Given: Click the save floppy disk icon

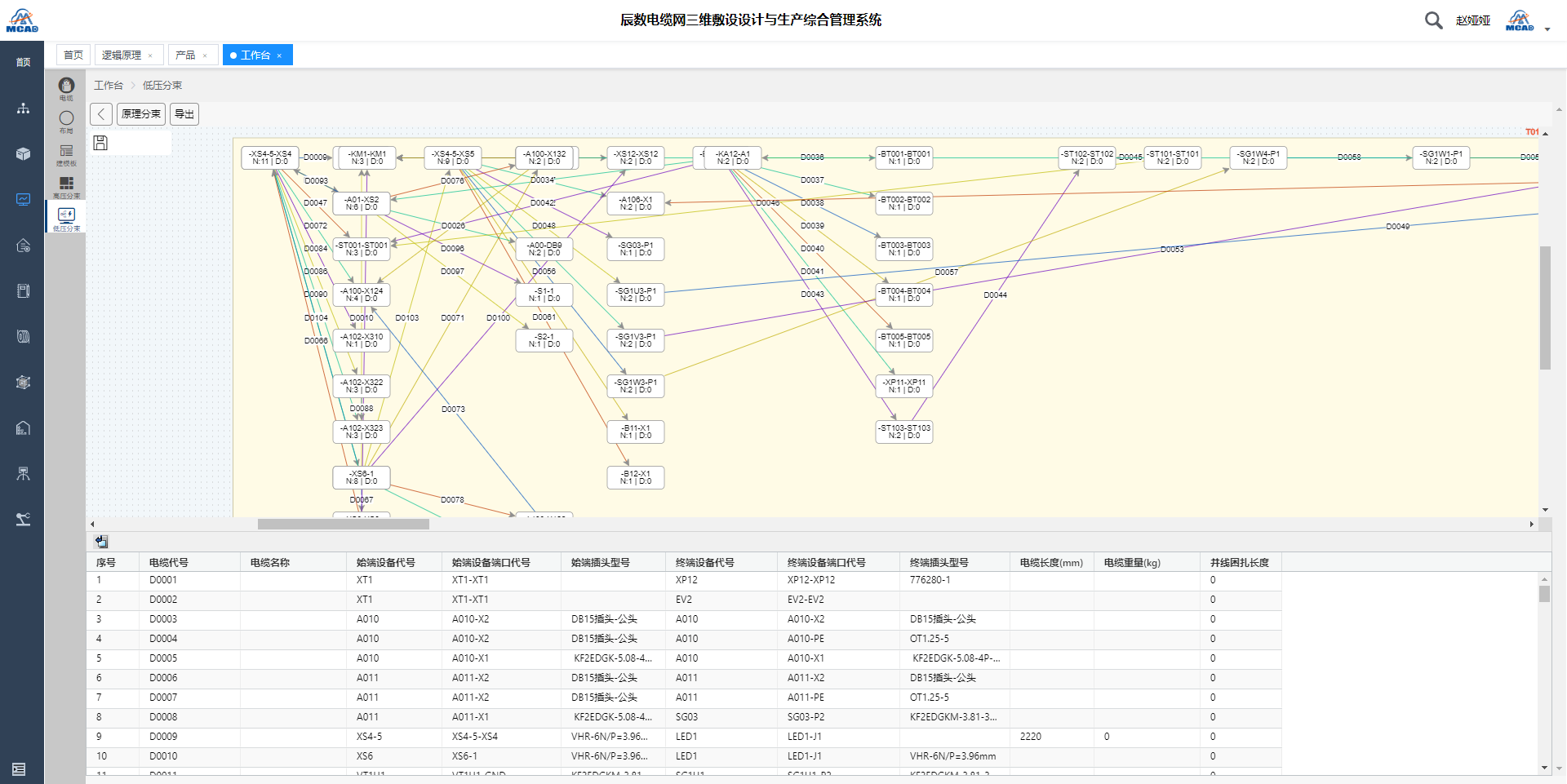Looking at the screenshot, I should 100,143.
